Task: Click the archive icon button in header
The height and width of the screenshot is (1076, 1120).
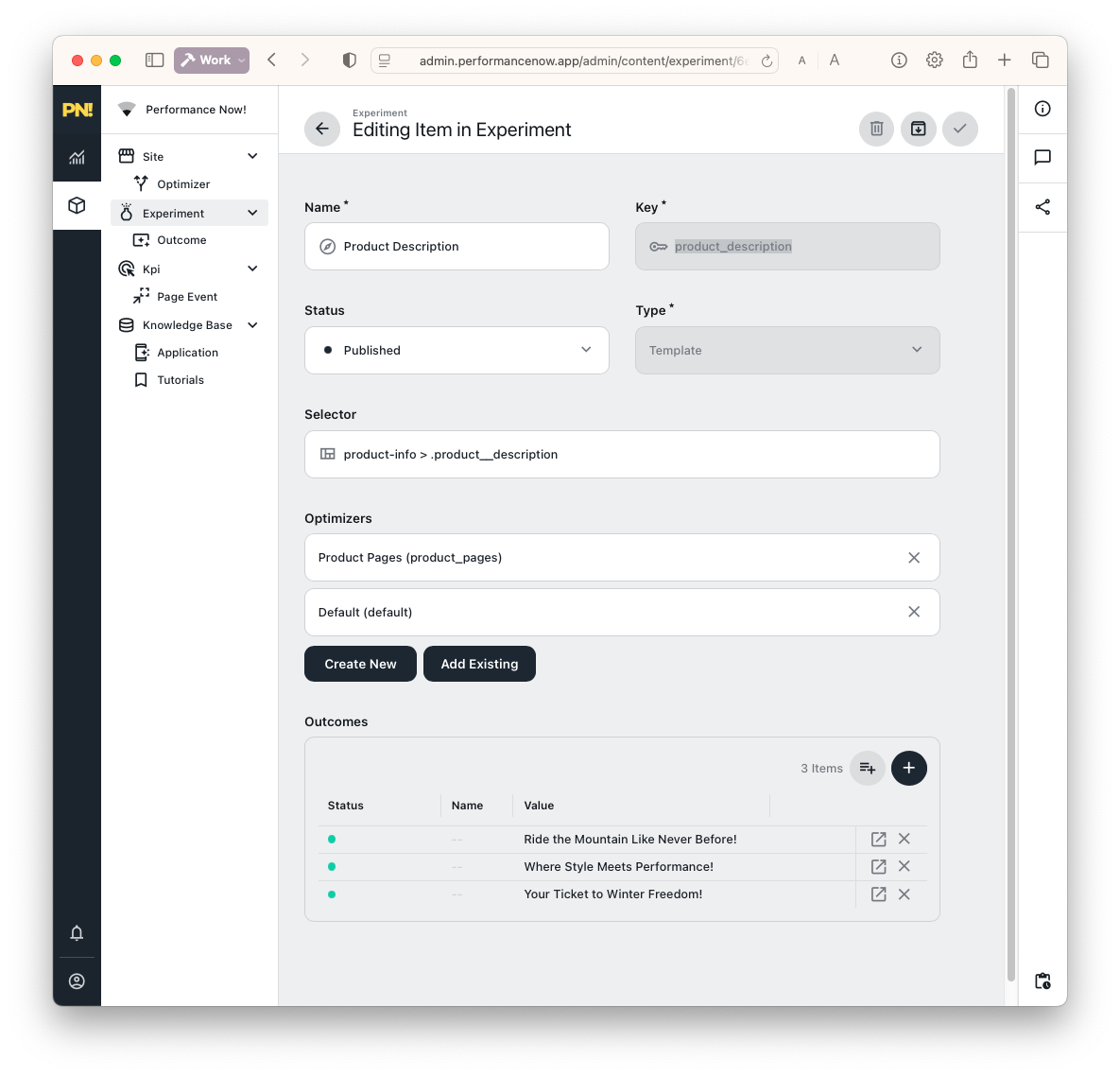Action: point(919,129)
